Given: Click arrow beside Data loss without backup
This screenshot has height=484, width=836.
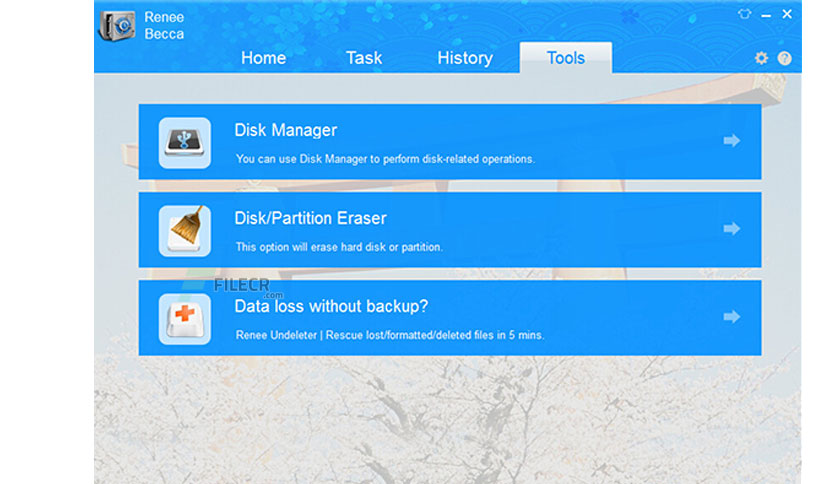Looking at the screenshot, I should tap(732, 317).
